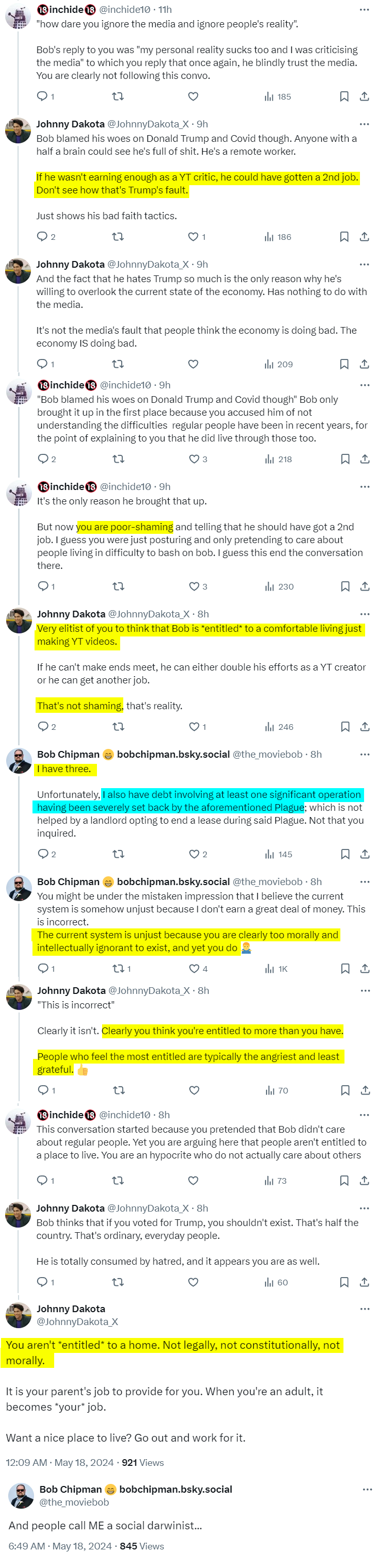Expand more menu on Johnny Dakota's main tweet
The height and width of the screenshot is (1568, 378).
[365, 1309]
